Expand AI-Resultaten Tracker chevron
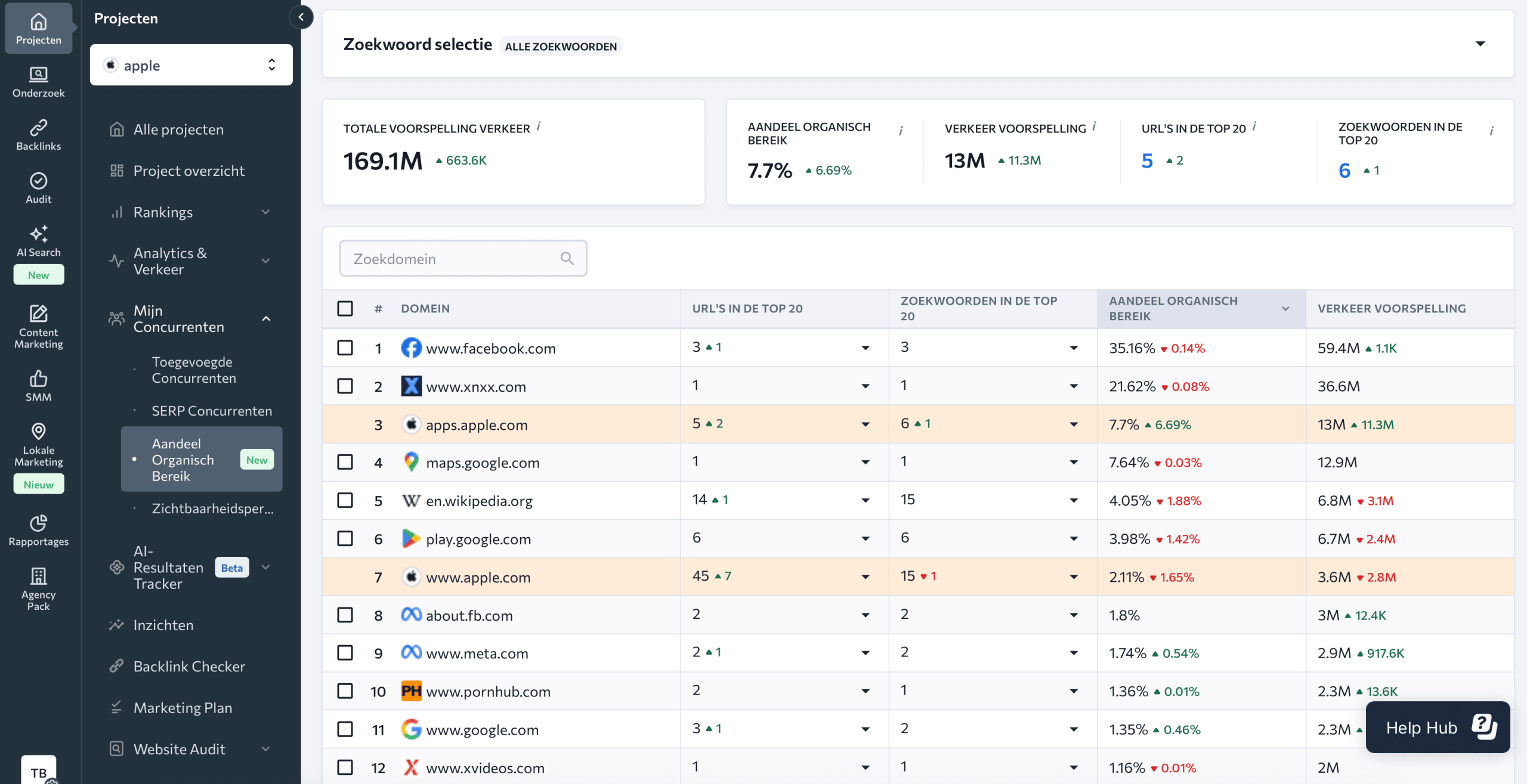Screen dimensions: 1527x784 pyautogui.click(x=266, y=567)
